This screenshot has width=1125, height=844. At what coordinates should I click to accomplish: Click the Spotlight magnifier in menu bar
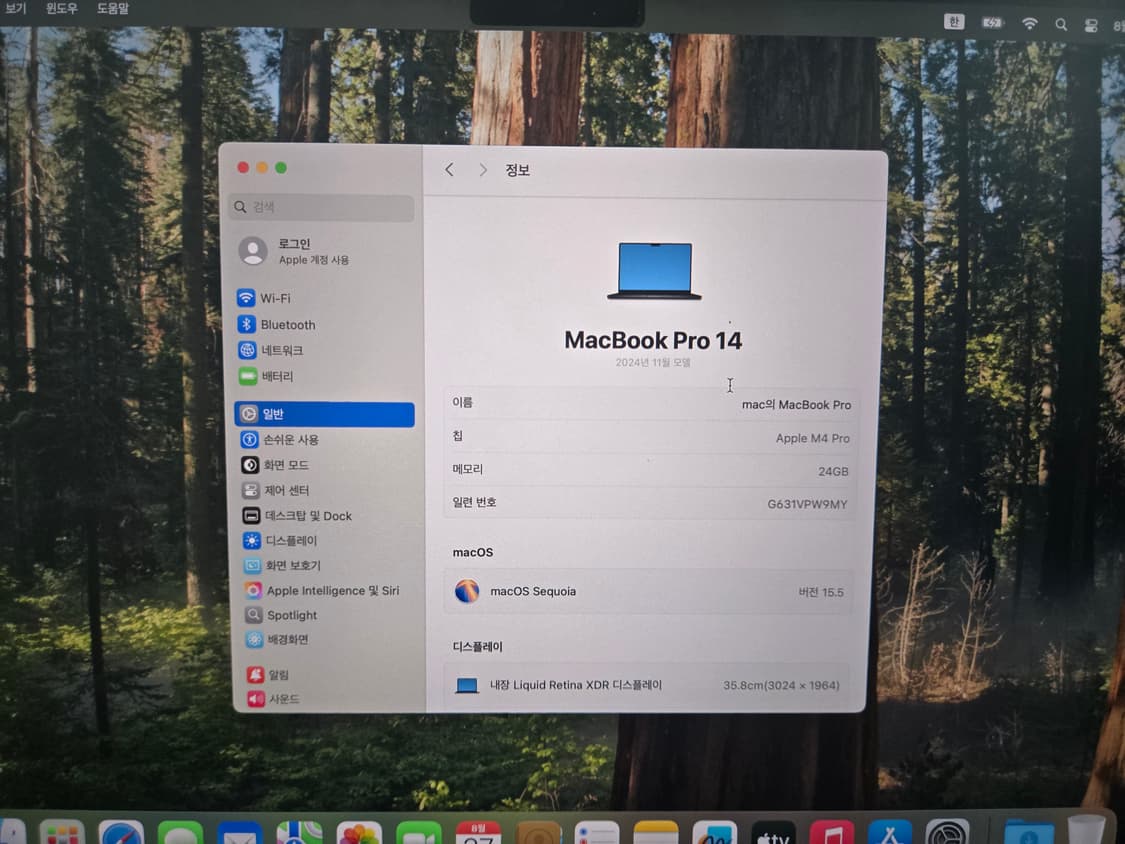(x=1060, y=25)
